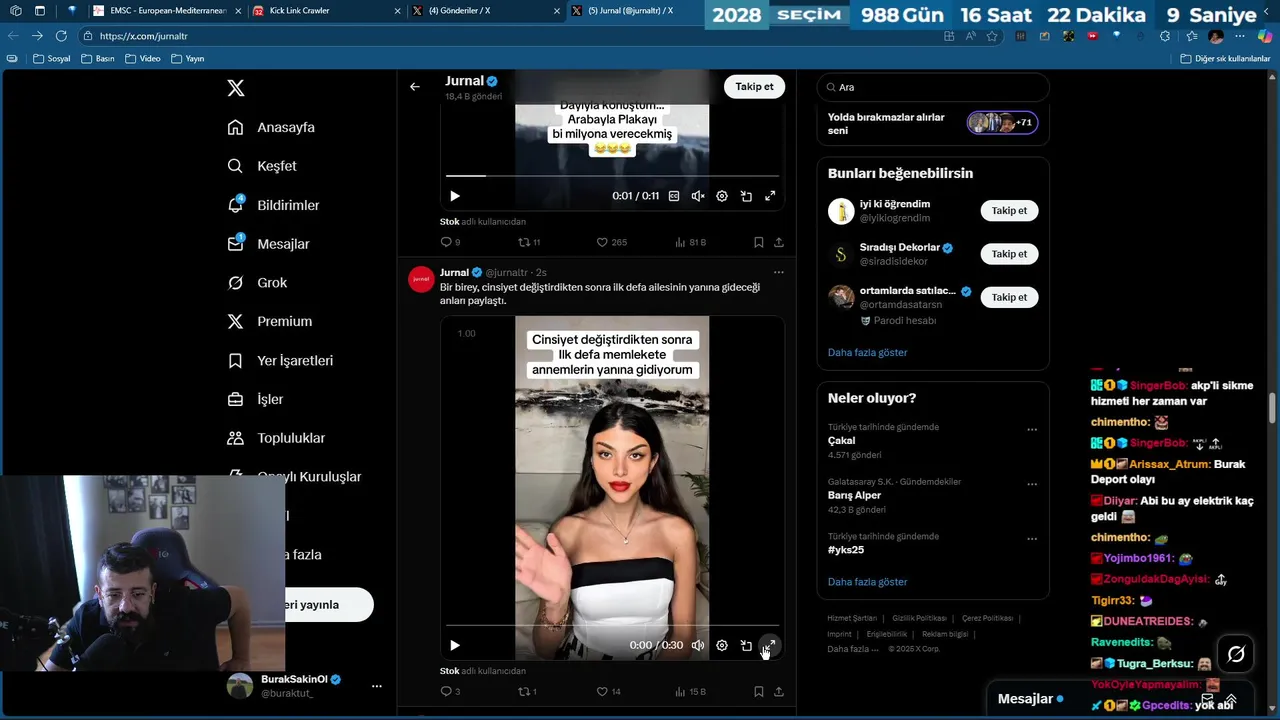Viewport: 1280px width, 720px height.
Task: Seek on lower video progress bar
Action: (x=612, y=626)
